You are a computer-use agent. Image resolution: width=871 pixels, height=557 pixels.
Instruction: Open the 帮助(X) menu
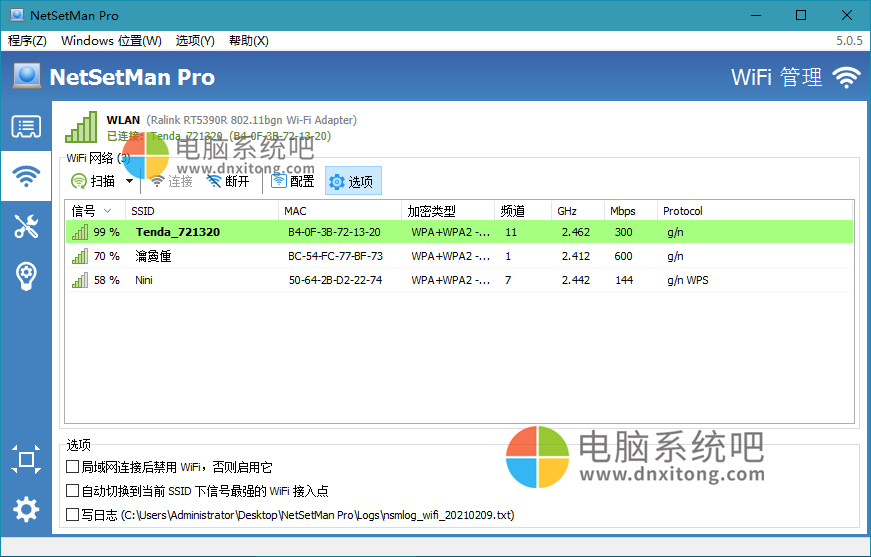coord(248,41)
